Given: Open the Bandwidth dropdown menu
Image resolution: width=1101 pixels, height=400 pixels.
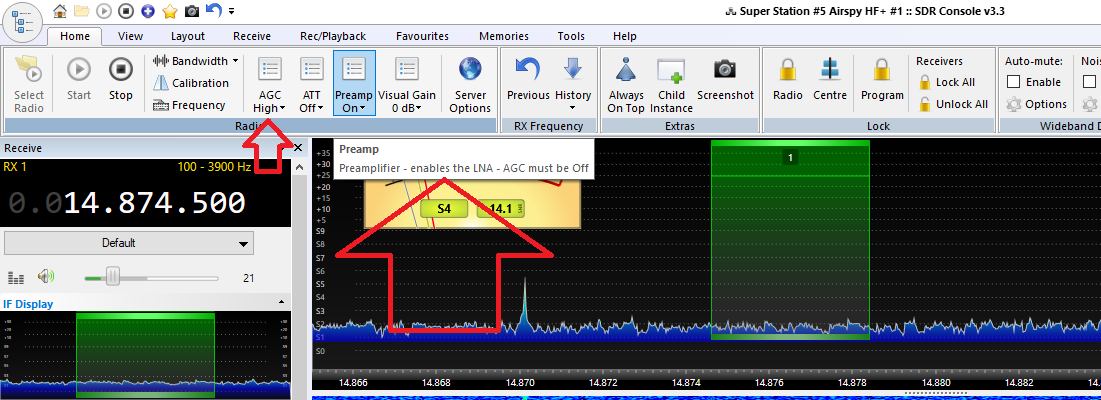Looking at the screenshot, I should [196, 61].
